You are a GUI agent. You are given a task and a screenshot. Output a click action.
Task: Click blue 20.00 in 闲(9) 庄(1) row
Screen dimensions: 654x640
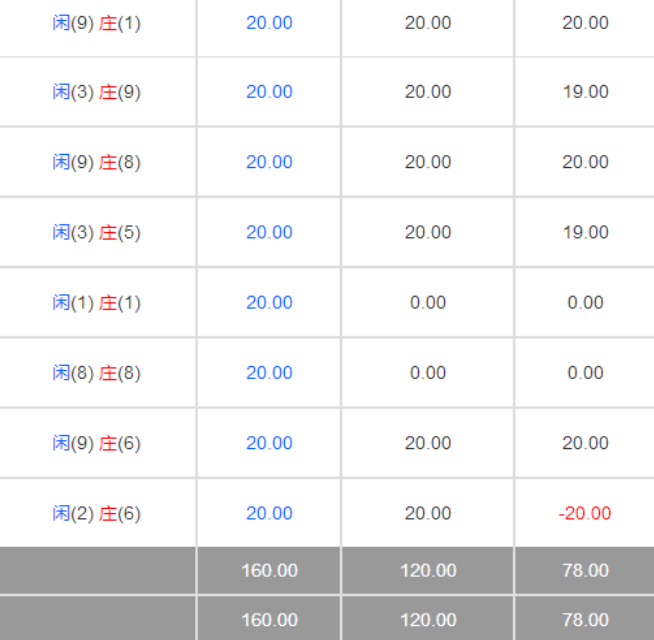tap(269, 22)
